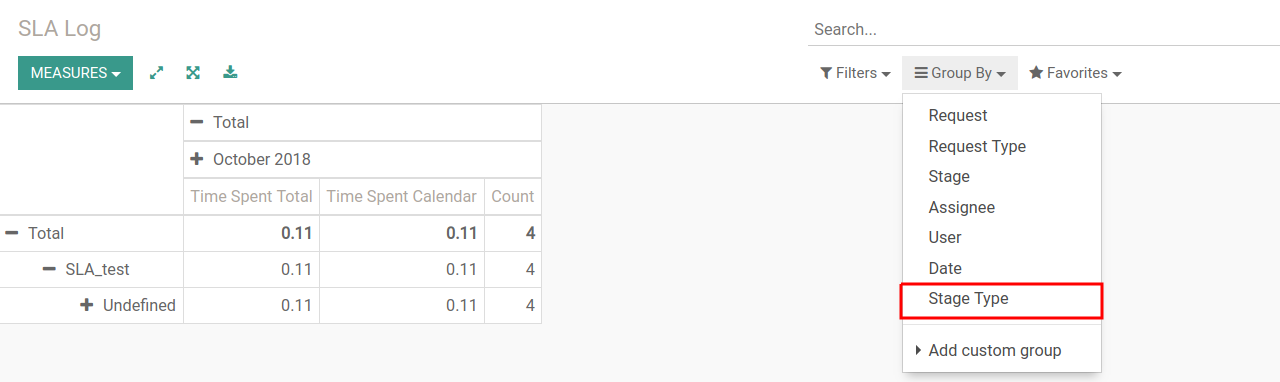The height and width of the screenshot is (382, 1280).
Task: Collapse the Total column header minus icon
Action: coord(197,122)
